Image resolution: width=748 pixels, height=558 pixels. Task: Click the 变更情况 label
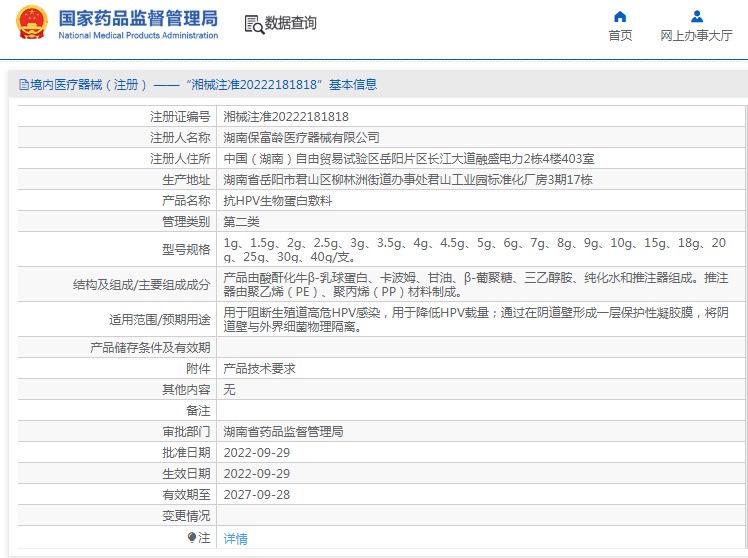[186, 516]
